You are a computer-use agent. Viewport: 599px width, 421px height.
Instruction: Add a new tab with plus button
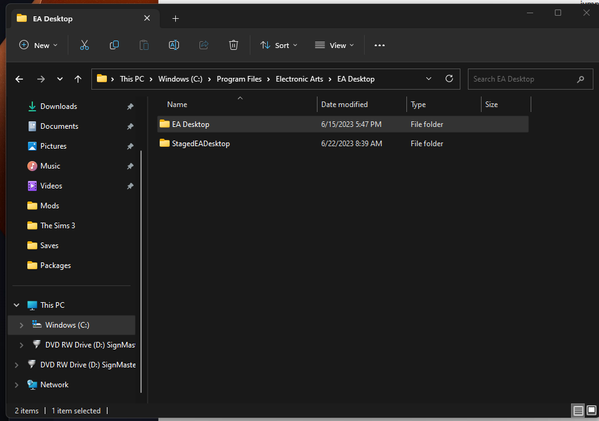click(x=175, y=18)
